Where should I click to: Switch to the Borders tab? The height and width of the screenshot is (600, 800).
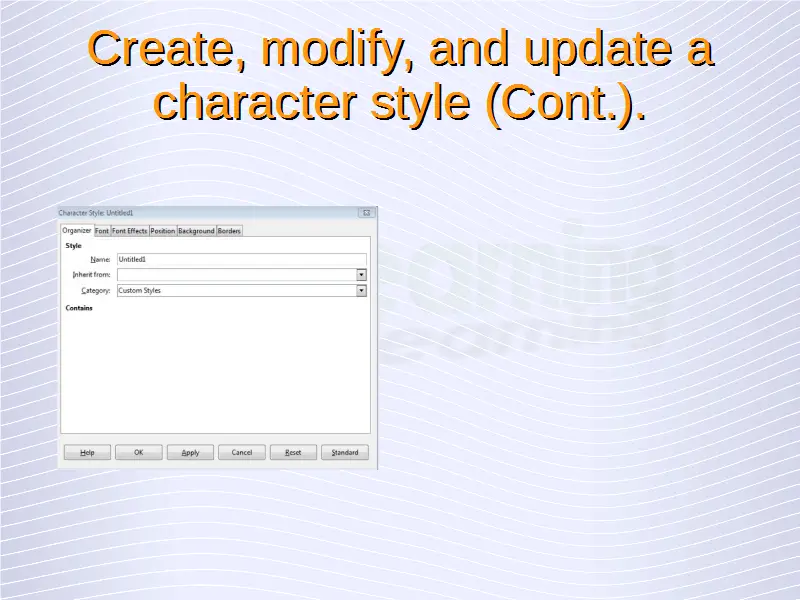click(229, 231)
